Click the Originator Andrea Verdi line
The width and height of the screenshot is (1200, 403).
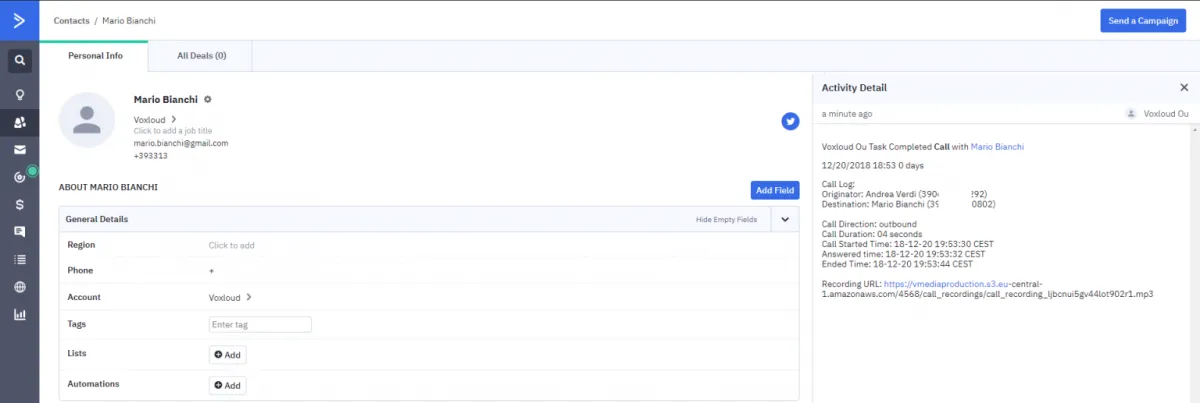(904, 194)
